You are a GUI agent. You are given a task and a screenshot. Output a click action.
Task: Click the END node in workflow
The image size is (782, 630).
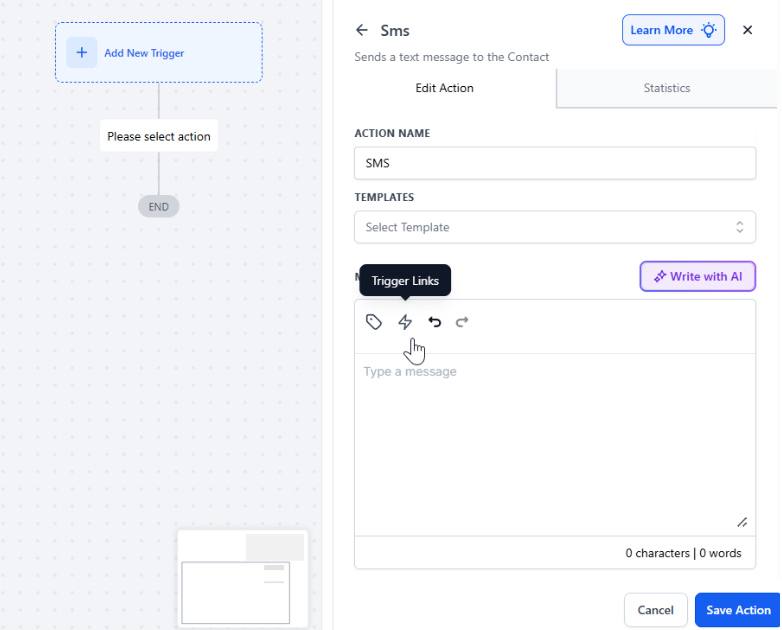[159, 207]
